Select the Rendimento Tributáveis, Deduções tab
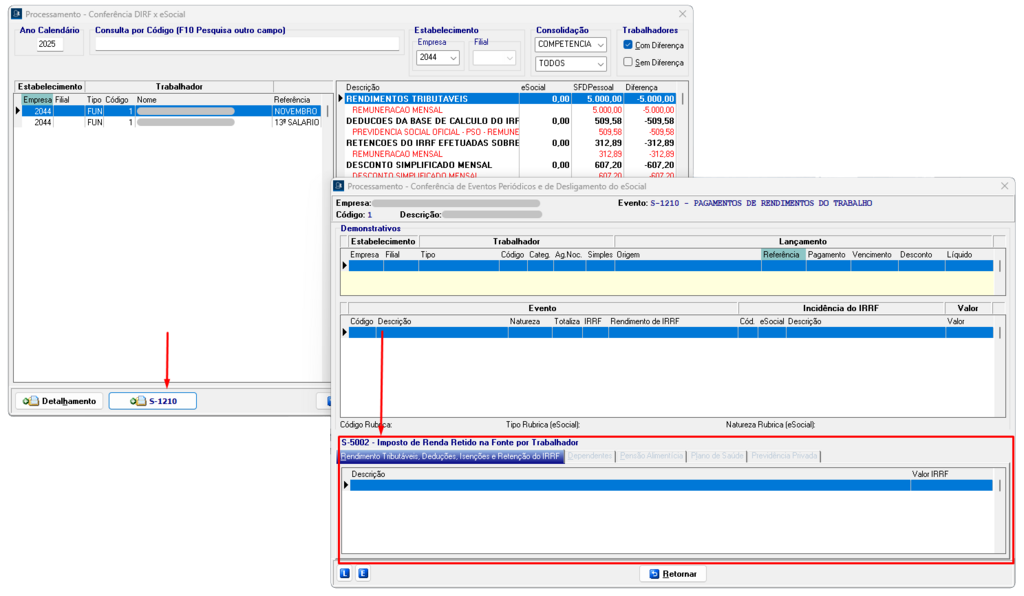 pos(450,456)
